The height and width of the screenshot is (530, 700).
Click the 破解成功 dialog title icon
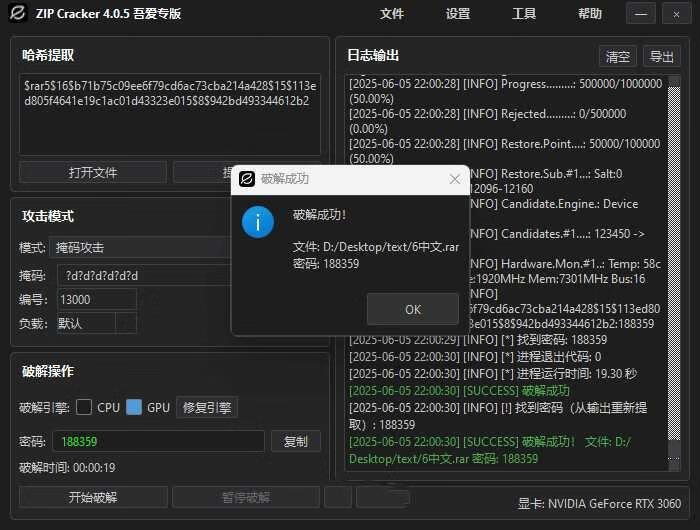246,180
